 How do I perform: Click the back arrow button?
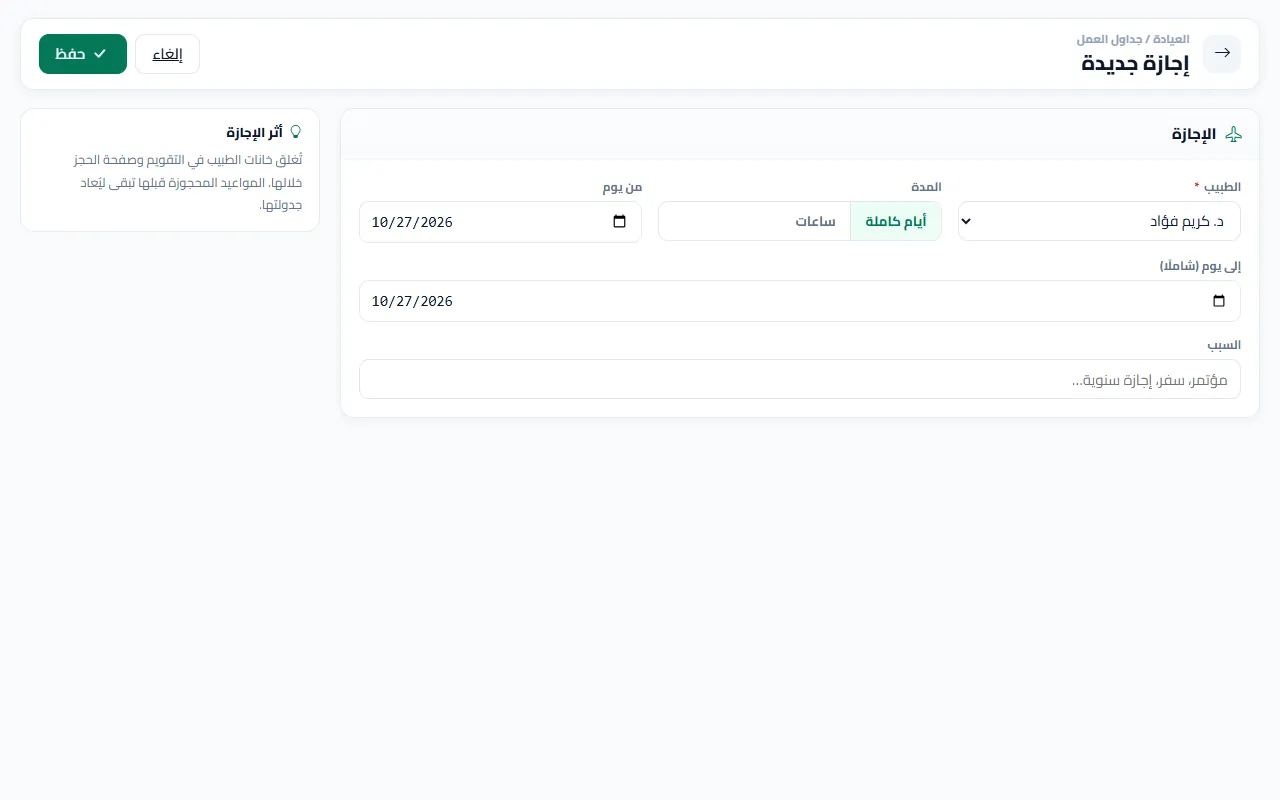[x=1221, y=54]
